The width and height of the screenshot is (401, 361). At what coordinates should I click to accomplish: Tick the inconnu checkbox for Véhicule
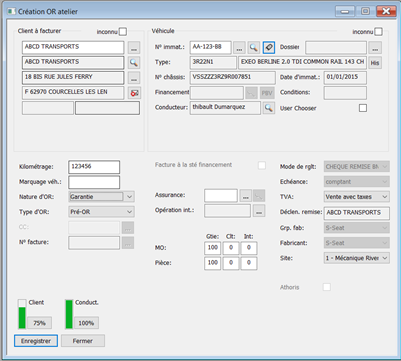point(378,32)
